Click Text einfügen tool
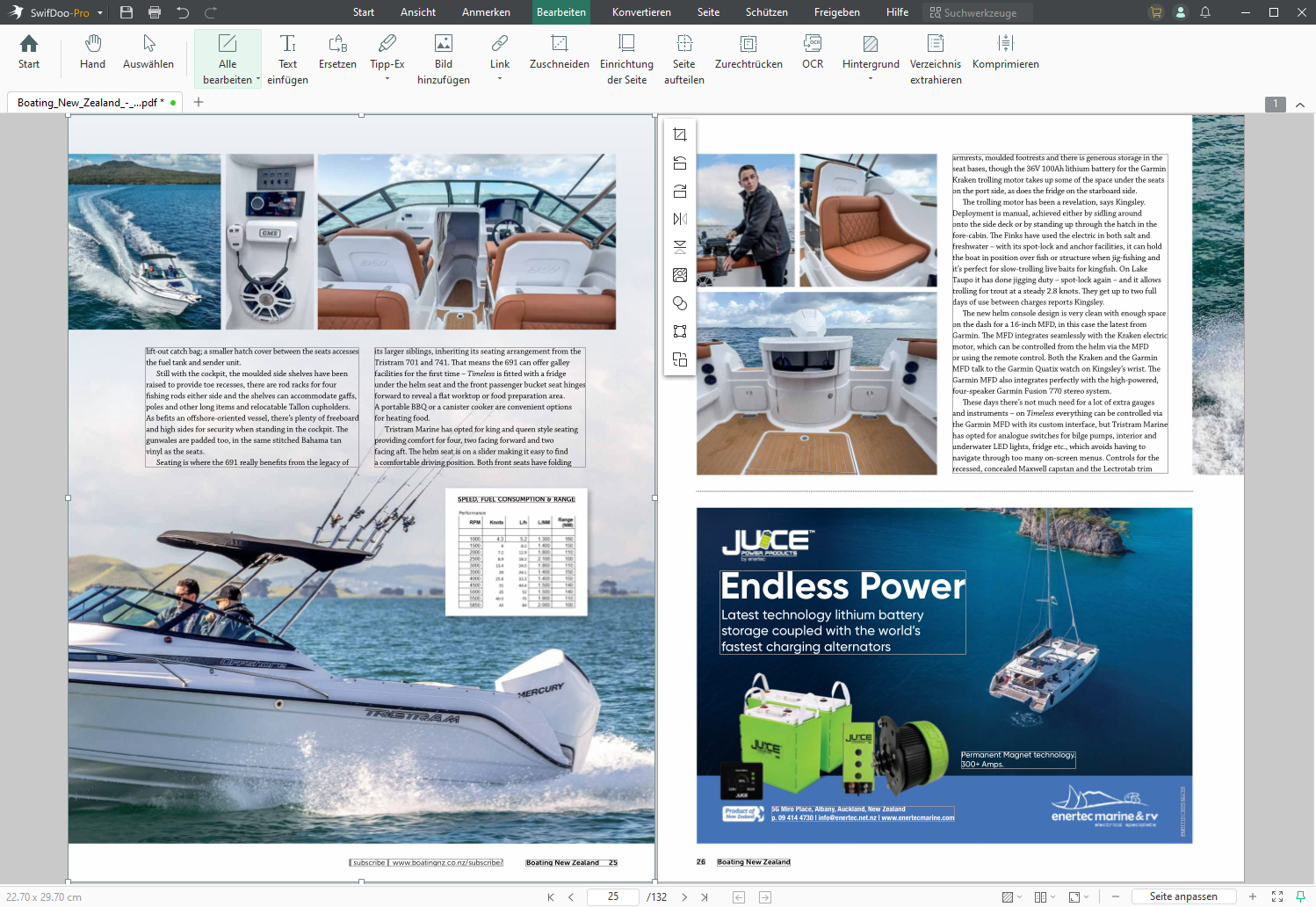 coord(287,59)
